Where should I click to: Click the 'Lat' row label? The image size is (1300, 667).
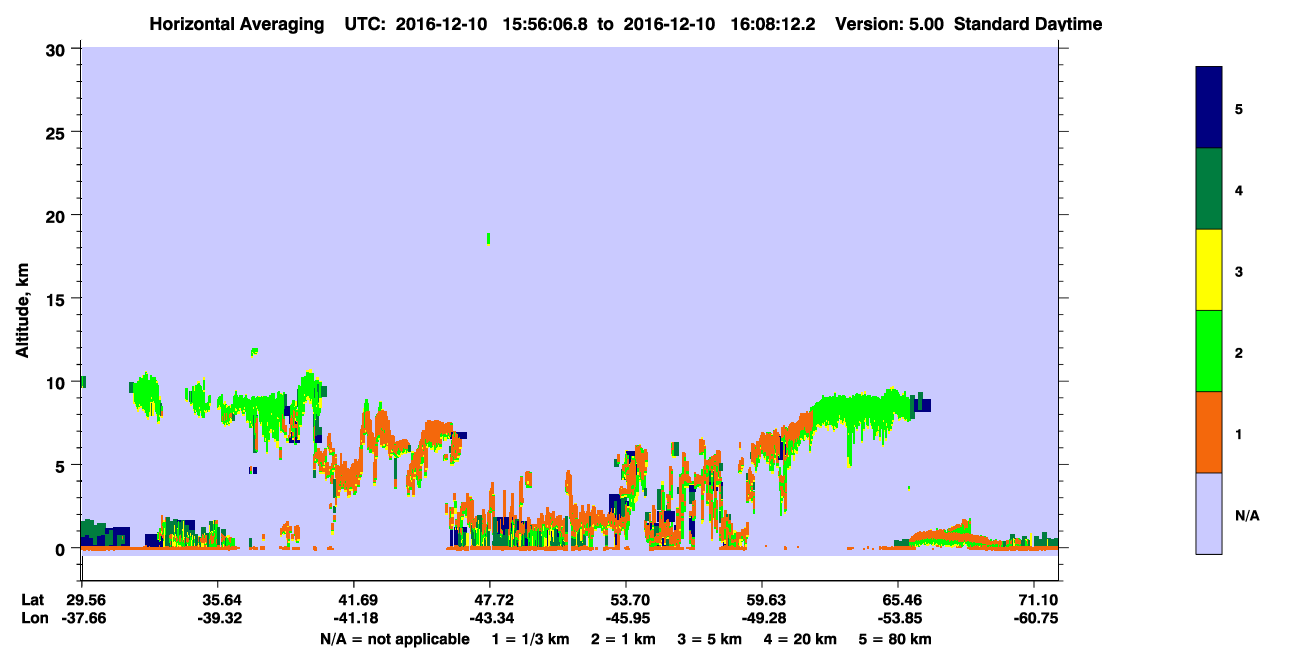click(x=33, y=600)
